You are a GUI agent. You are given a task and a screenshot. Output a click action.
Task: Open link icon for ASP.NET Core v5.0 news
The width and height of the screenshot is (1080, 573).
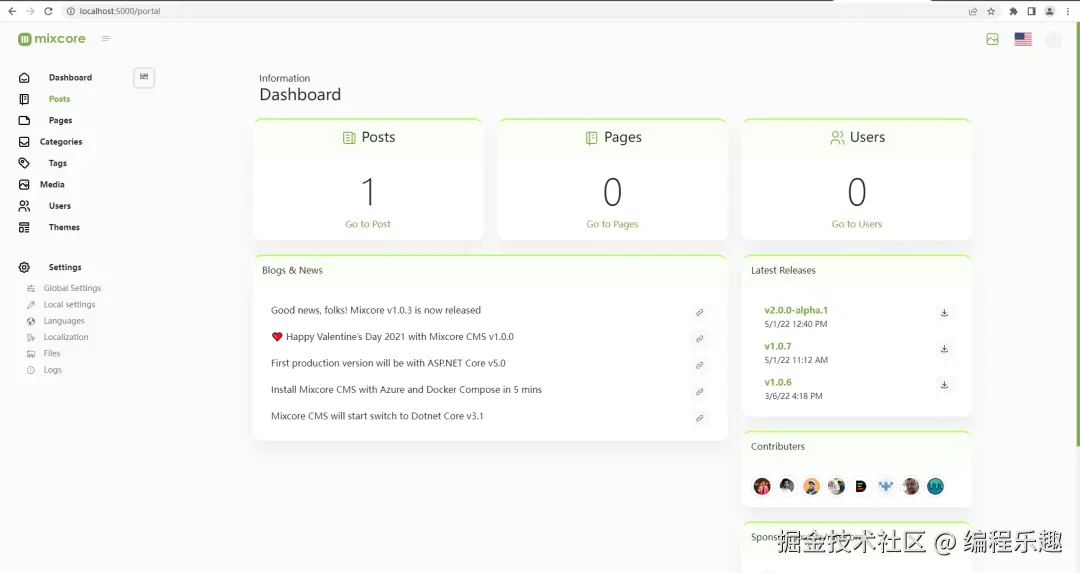(699, 365)
